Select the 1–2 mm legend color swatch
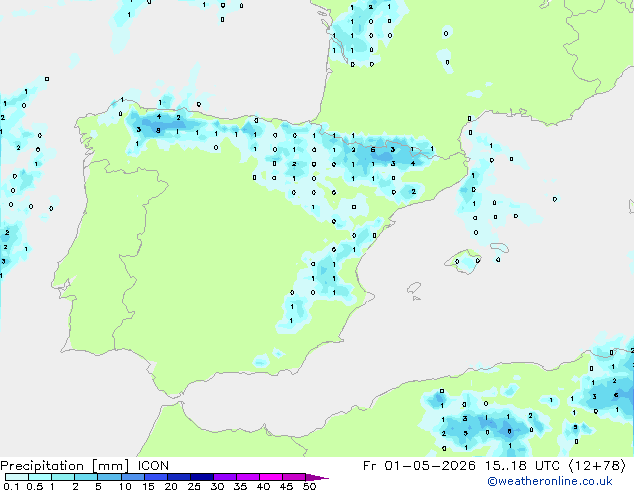Viewport: 634px width, 490px height. click(x=63, y=477)
